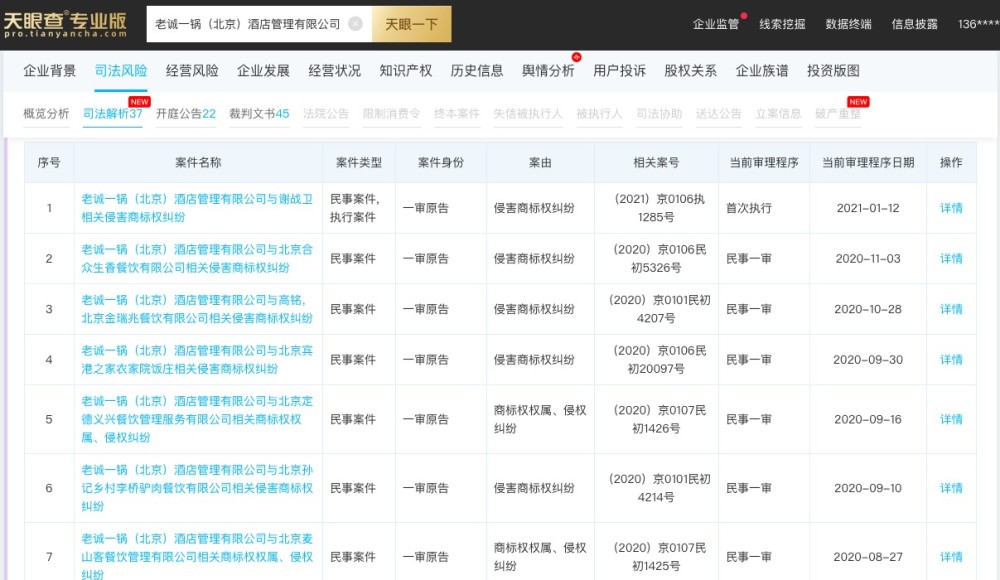Switch to the 投资版图 tab
The image size is (1000, 580).
833,71
